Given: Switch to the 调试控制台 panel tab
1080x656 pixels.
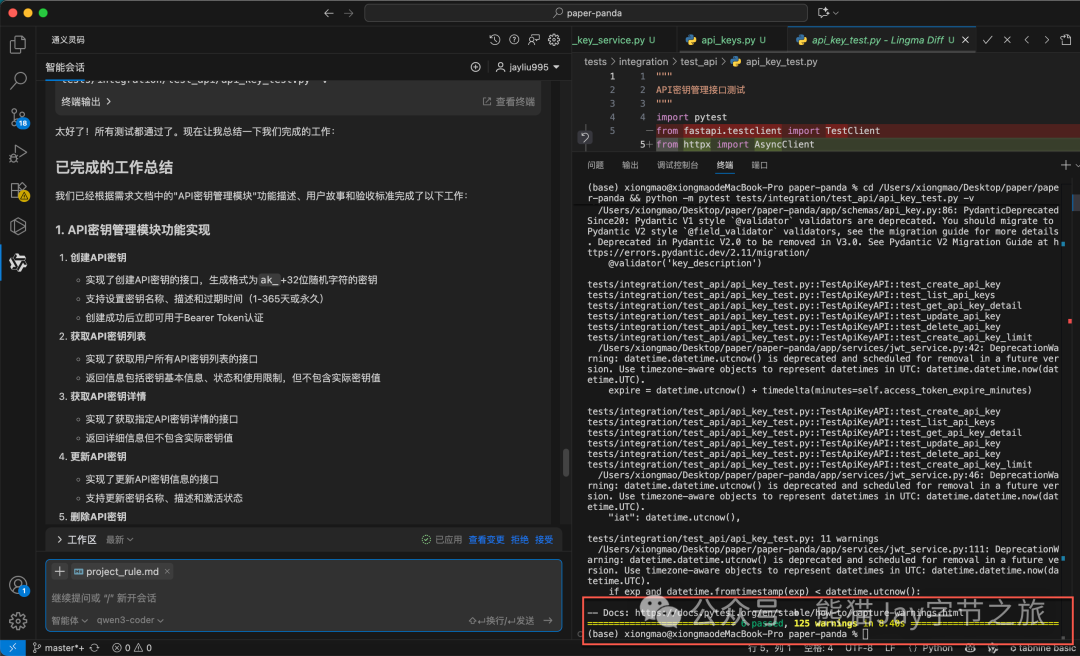Looking at the screenshot, I should point(678,165).
